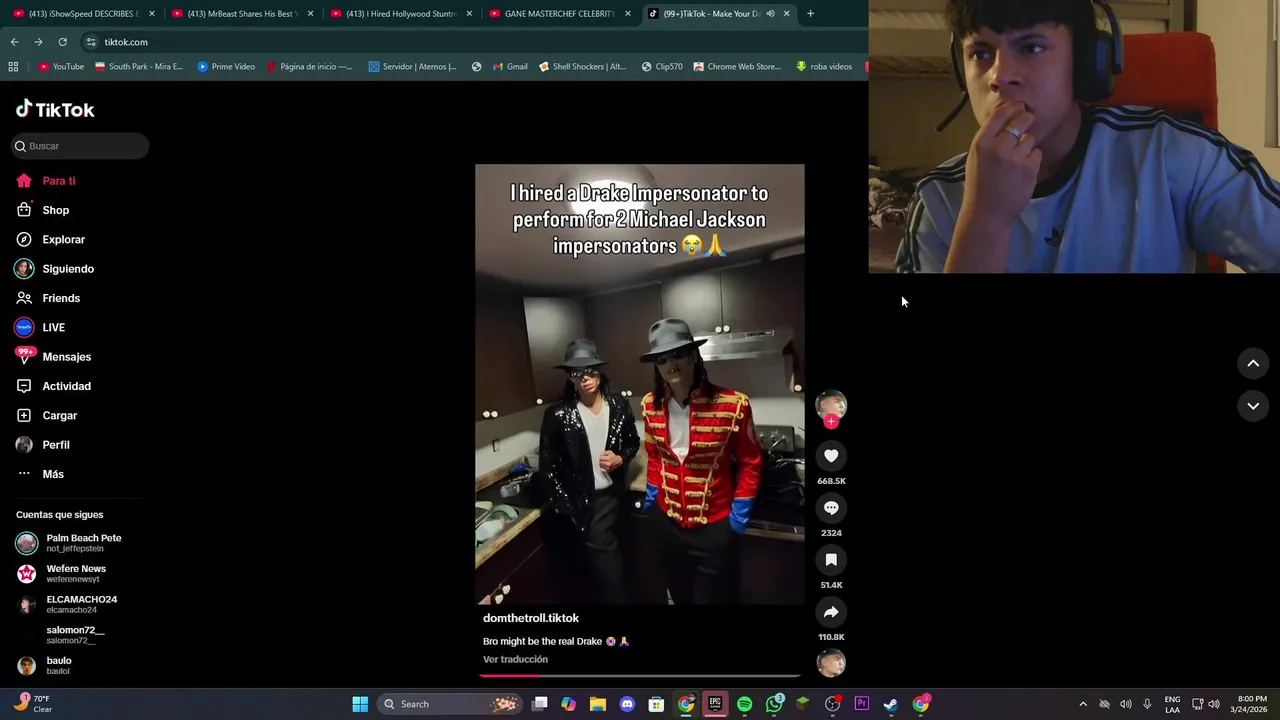Open the Clip570 bookmark
1280x720 pixels.
coord(662,67)
